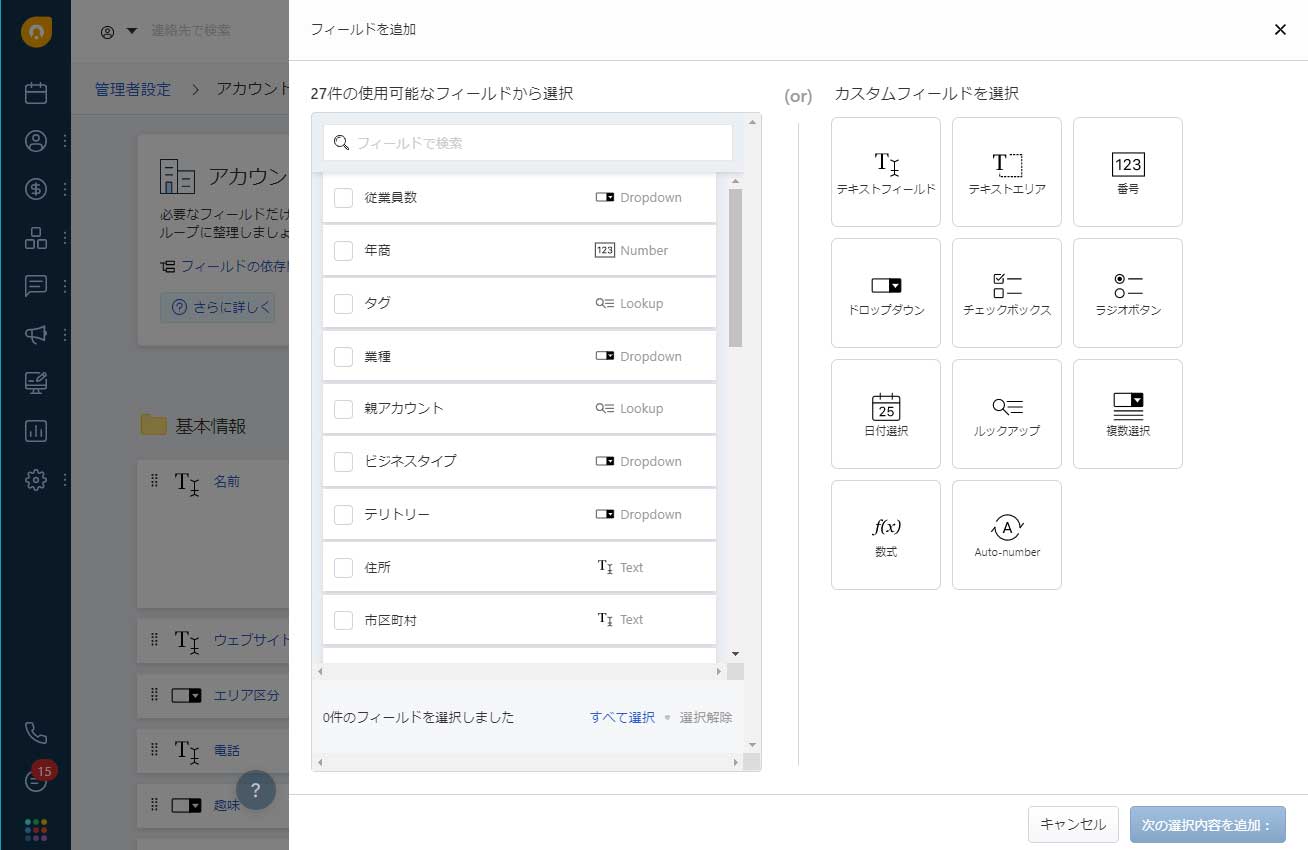The height and width of the screenshot is (850, 1308).
Task: Check the 市区町村 field checkbox
Action: (x=343, y=620)
